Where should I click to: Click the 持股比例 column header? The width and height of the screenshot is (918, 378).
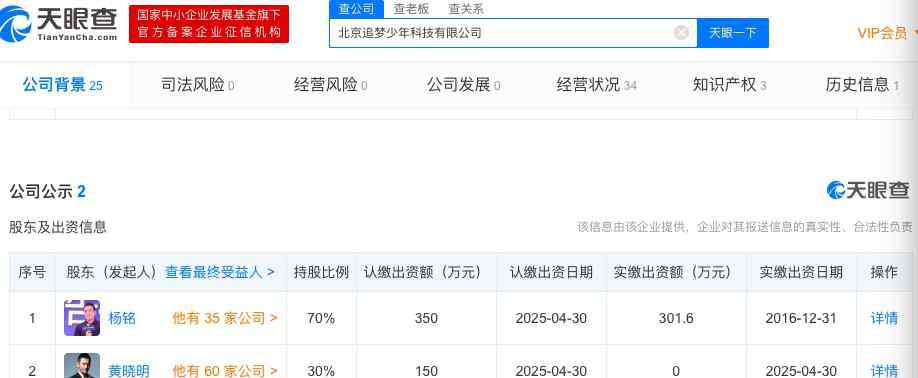click(321, 272)
